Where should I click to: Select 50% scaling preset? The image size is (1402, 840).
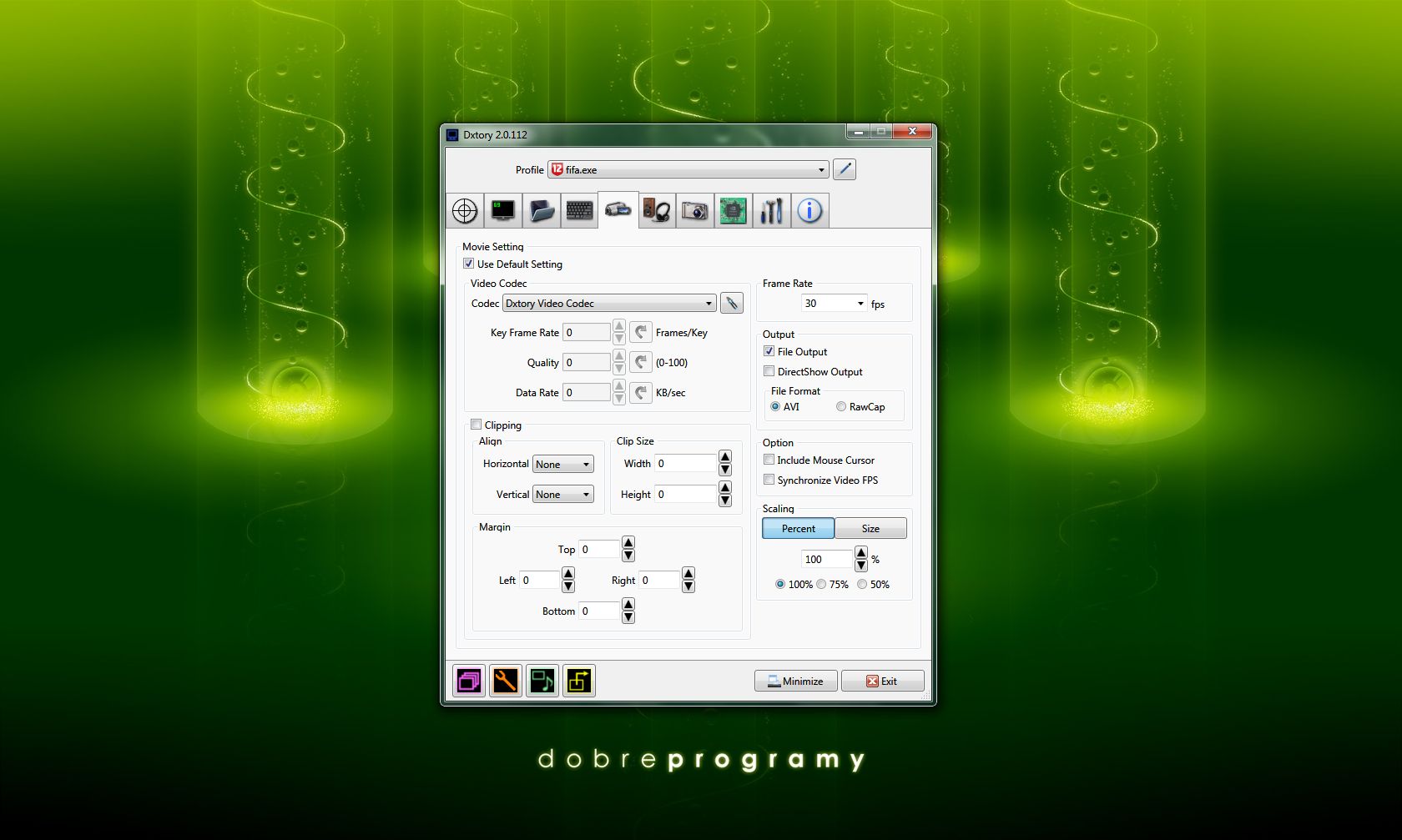(862, 584)
